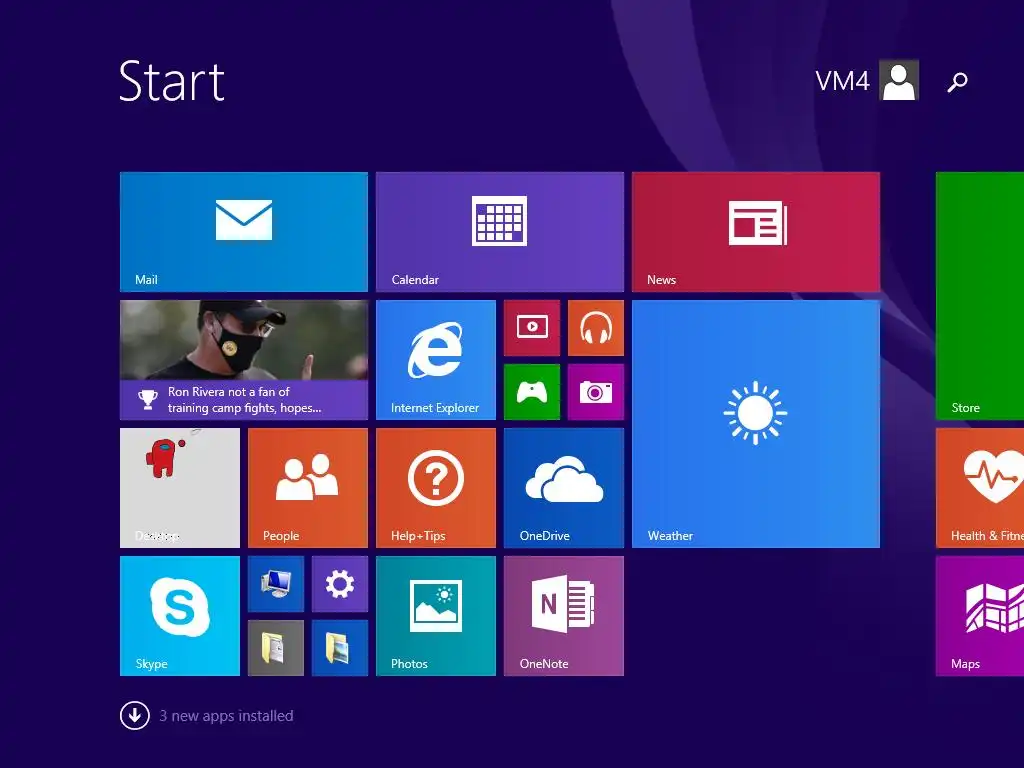Open the Weather tile
Viewport: 1024px width, 768px height.
756,424
